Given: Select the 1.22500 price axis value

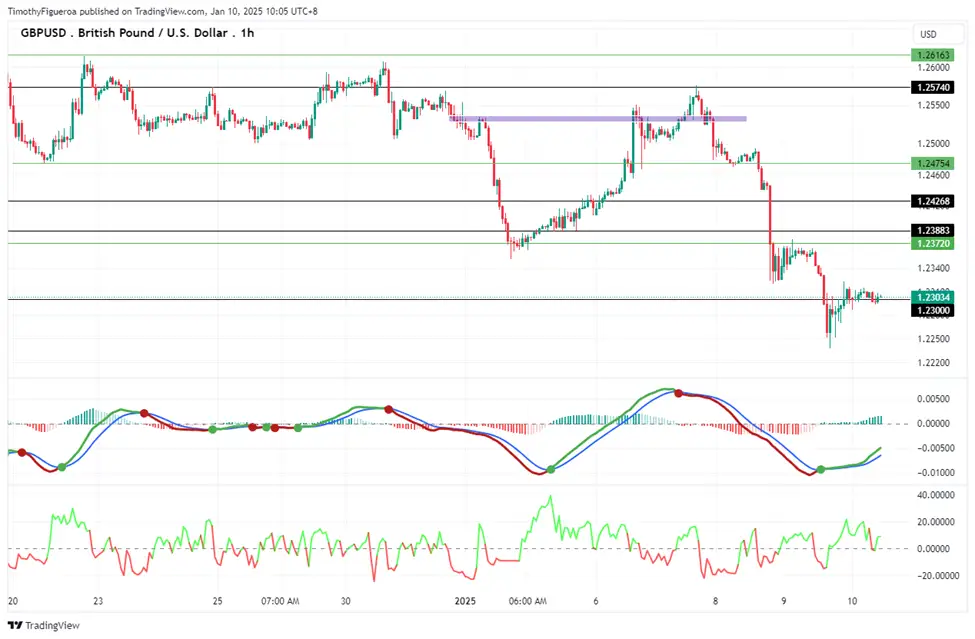Looking at the screenshot, I should [x=933, y=339].
